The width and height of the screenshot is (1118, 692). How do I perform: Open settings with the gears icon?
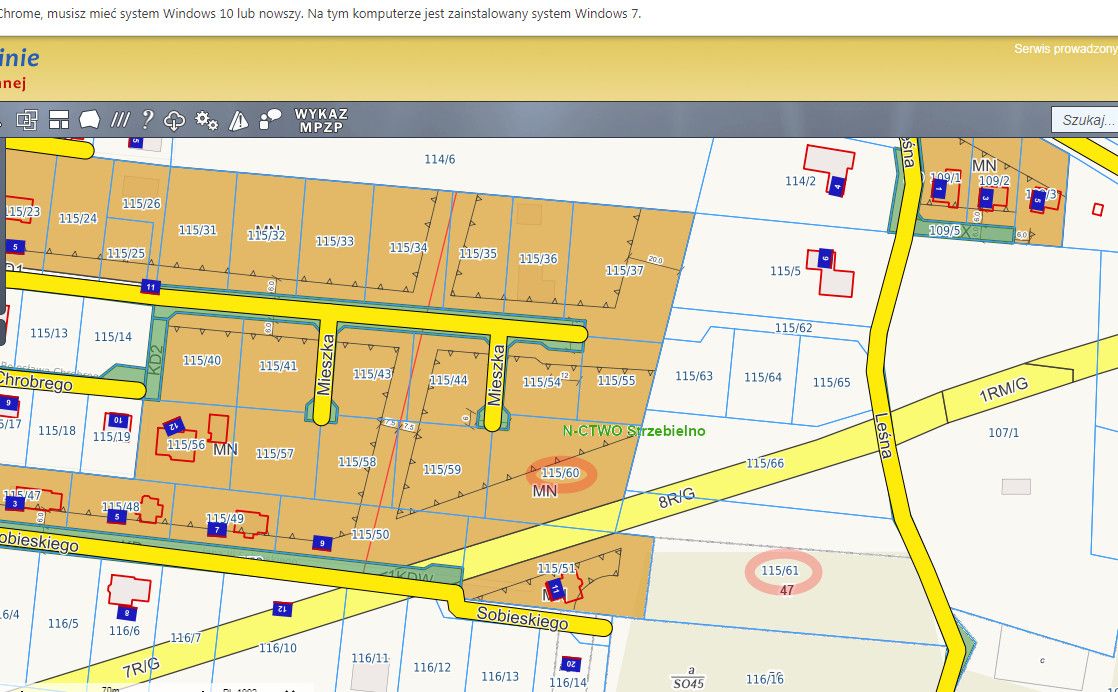[x=207, y=120]
